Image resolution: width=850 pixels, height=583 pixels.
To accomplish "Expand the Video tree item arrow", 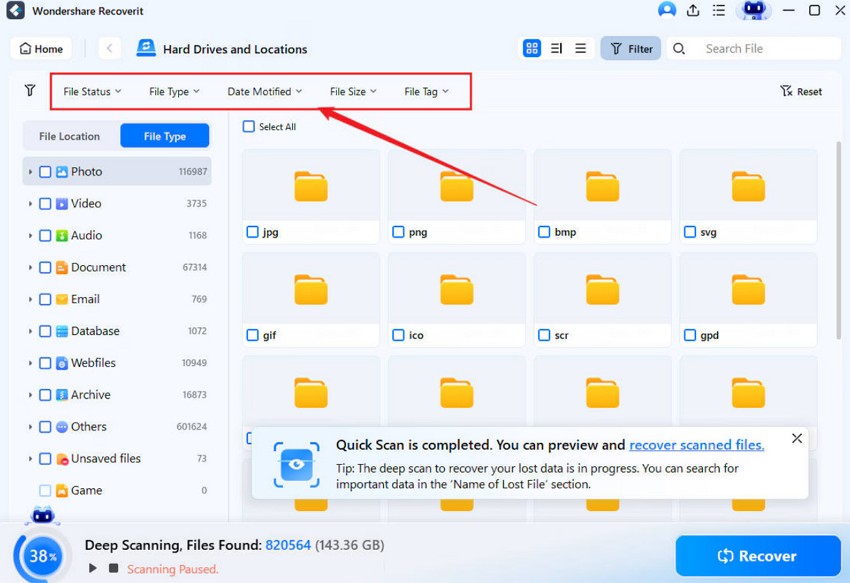I will click(30, 204).
